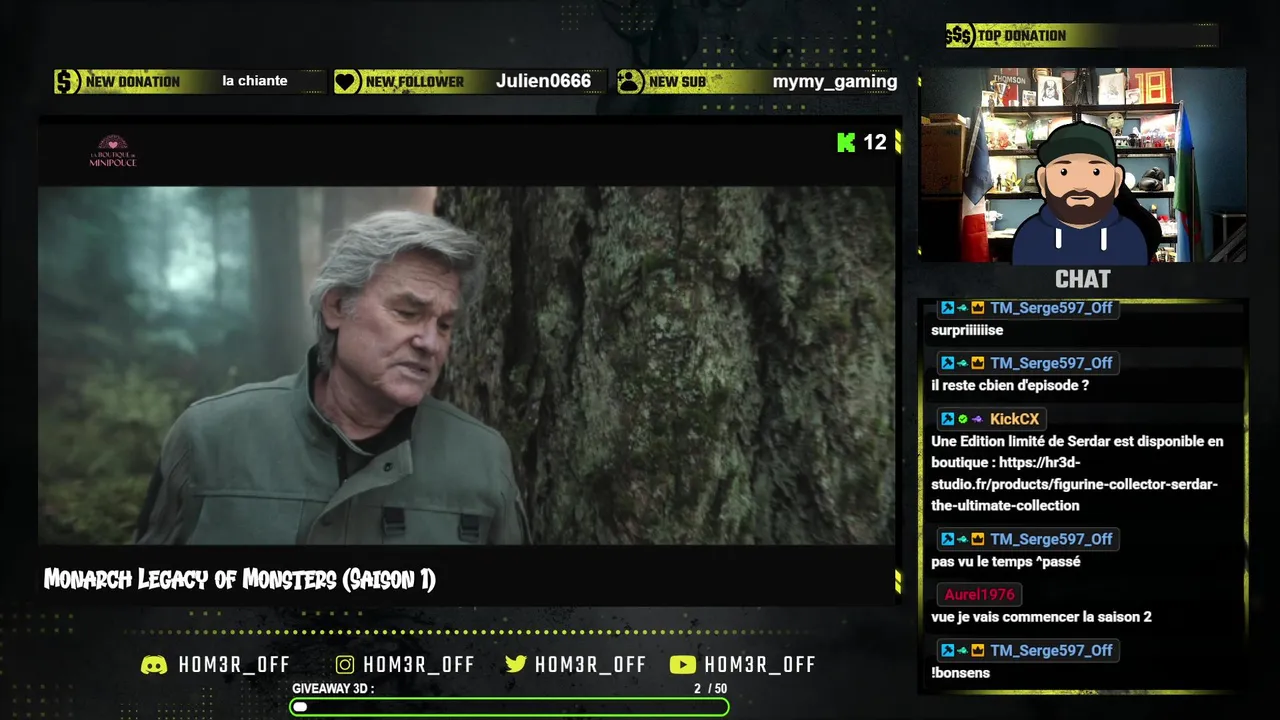Click the giveaway progress bar white knob
The height and width of the screenshot is (720, 1280).
[x=300, y=707]
